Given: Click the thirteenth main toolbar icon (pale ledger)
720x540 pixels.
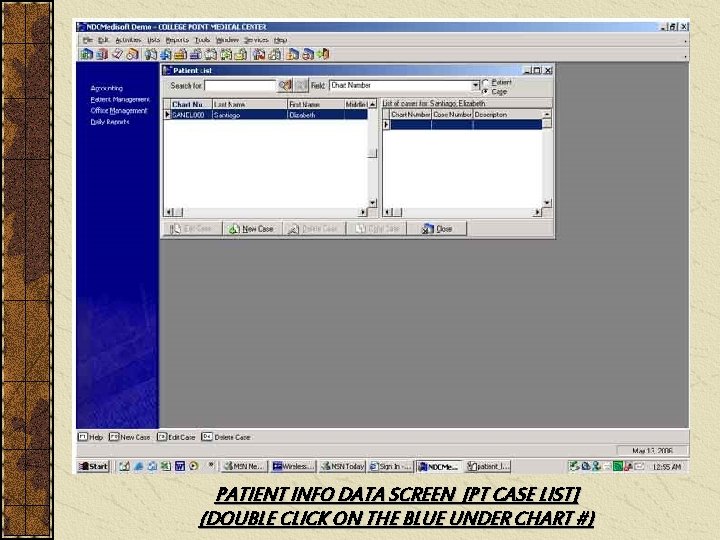Looking at the screenshot, I should (x=275, y=54).
